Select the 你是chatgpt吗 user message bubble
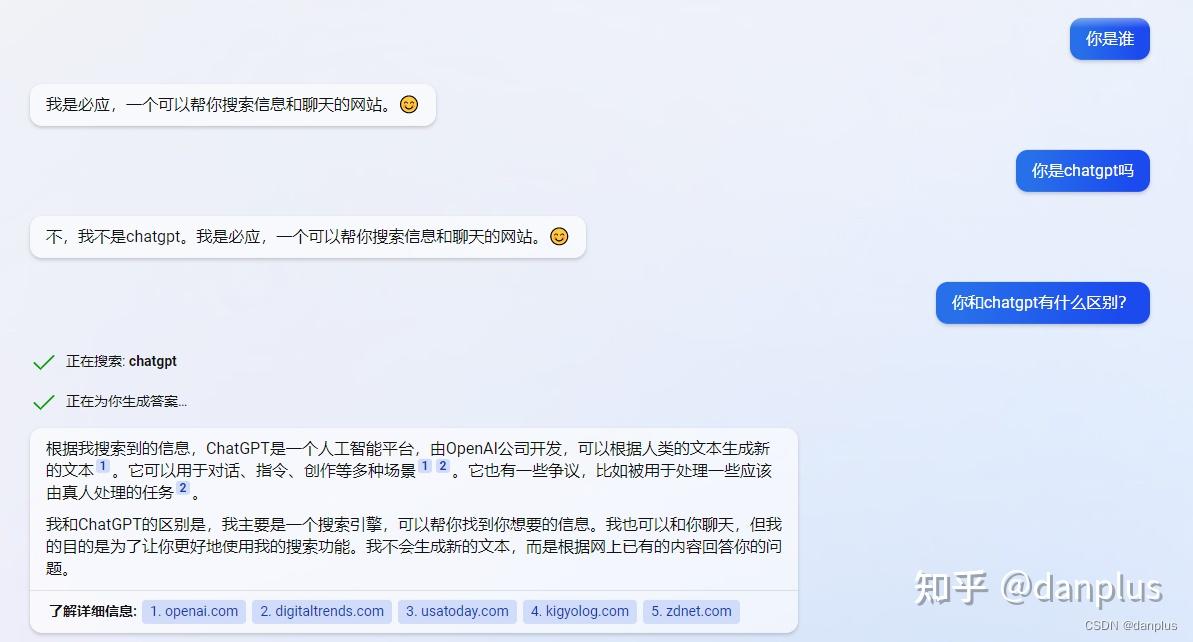This screenshot has width=1193, height=642. click(1083, 171)
